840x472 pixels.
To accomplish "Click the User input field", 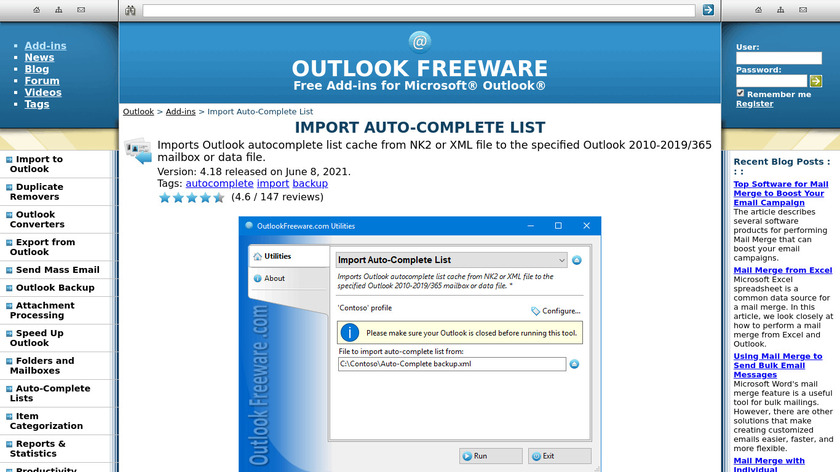I will click(778, 58).
